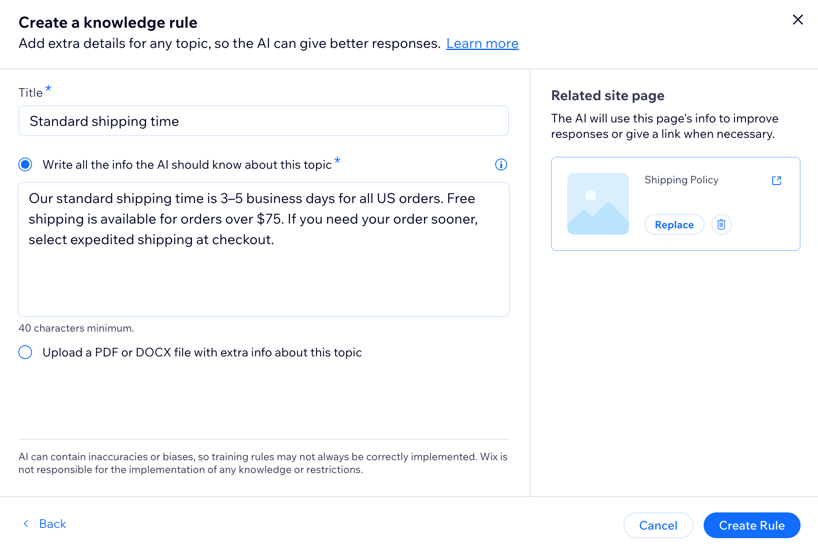Click the 'Create a knowledge rule' heading
This screenshot has height=550, width=818.
(108, 22)
